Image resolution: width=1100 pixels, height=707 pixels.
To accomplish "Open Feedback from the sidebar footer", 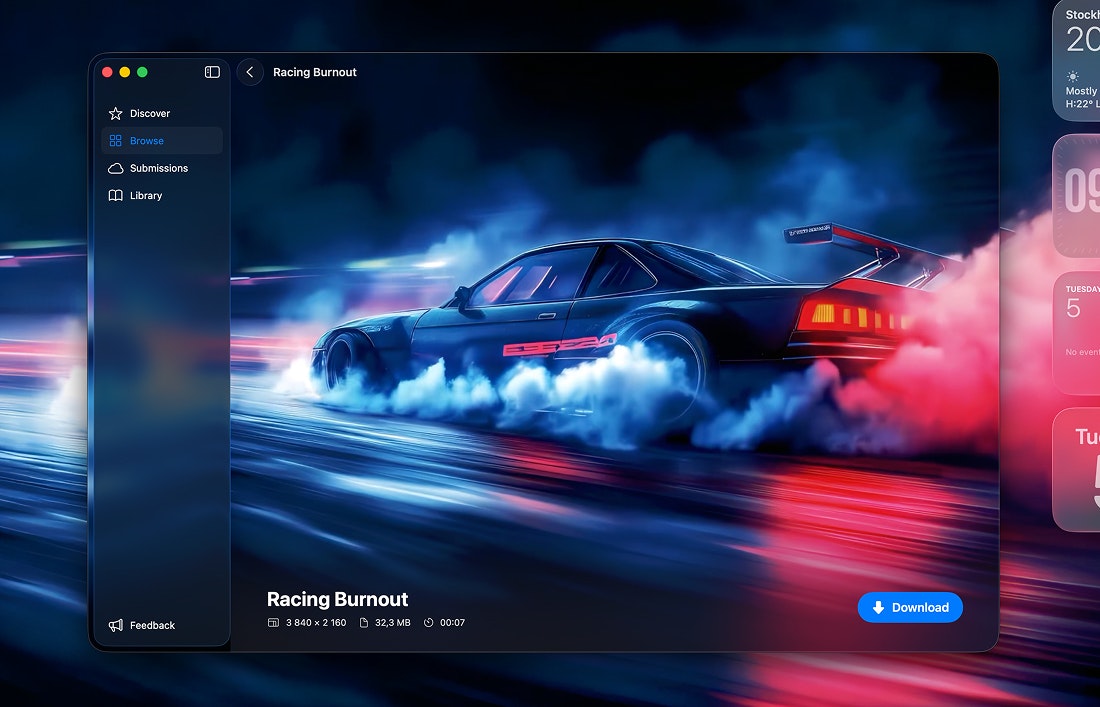I will pyautogui.click(x=152, y=625).
